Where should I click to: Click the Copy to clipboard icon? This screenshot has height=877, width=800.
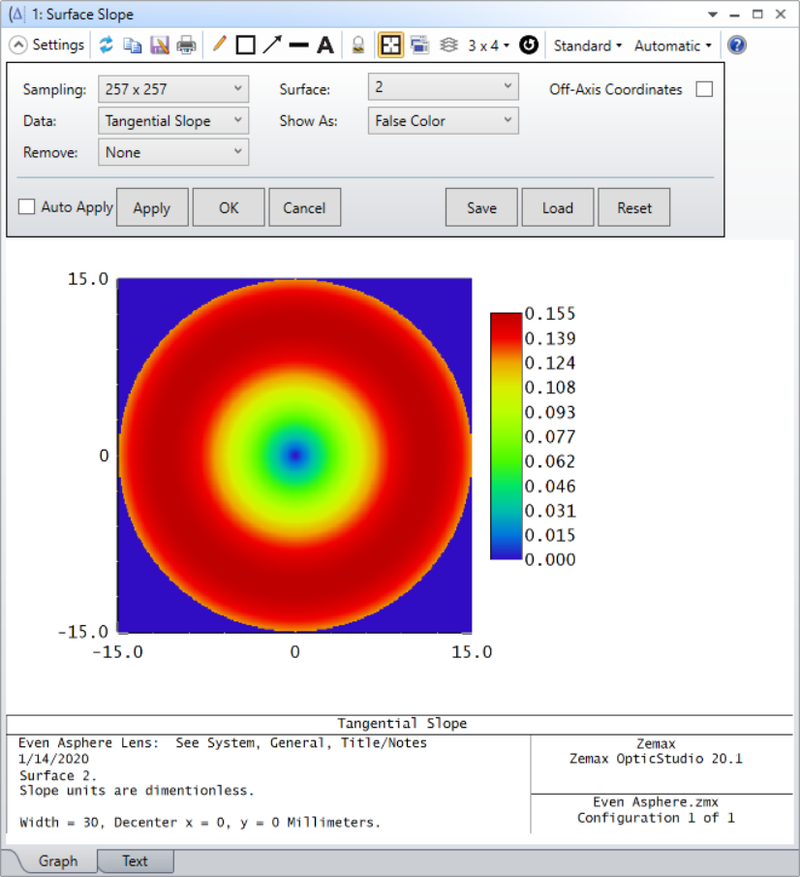click(132, 45)
